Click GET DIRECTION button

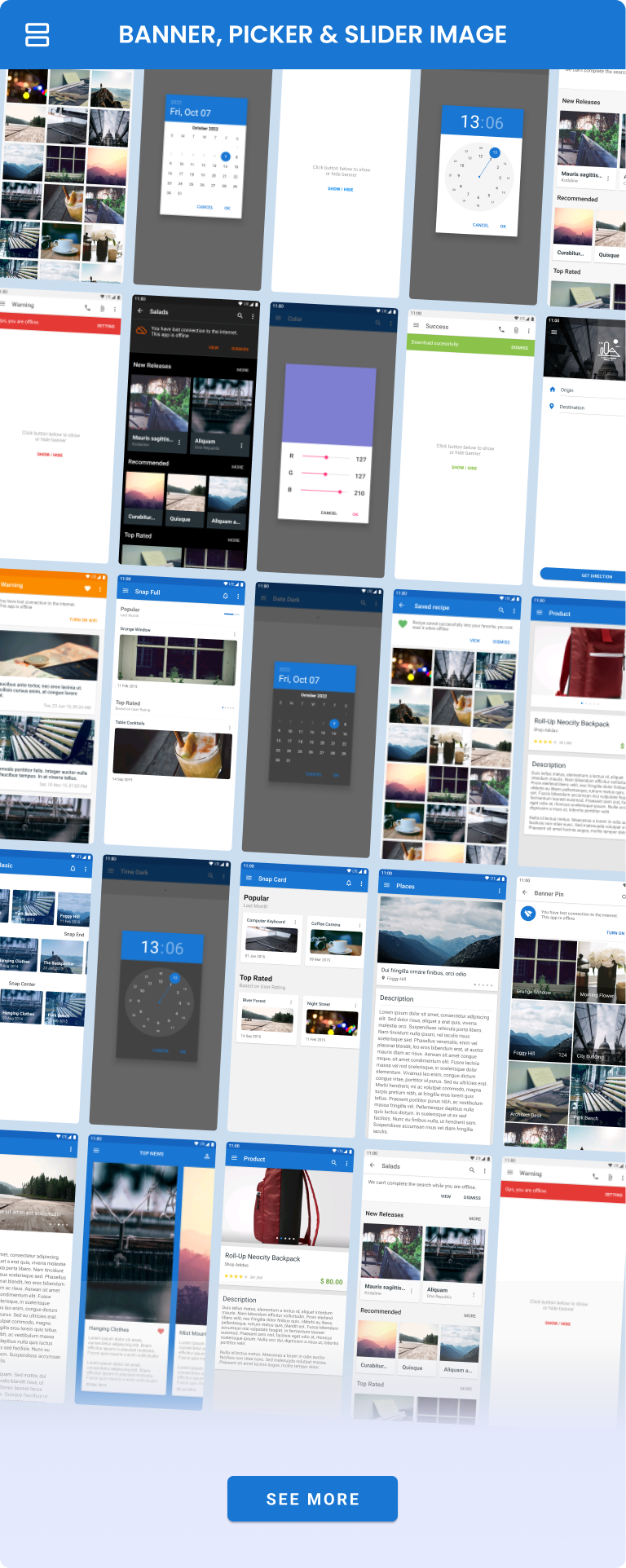pyautogui.click(x=584, y=575)
